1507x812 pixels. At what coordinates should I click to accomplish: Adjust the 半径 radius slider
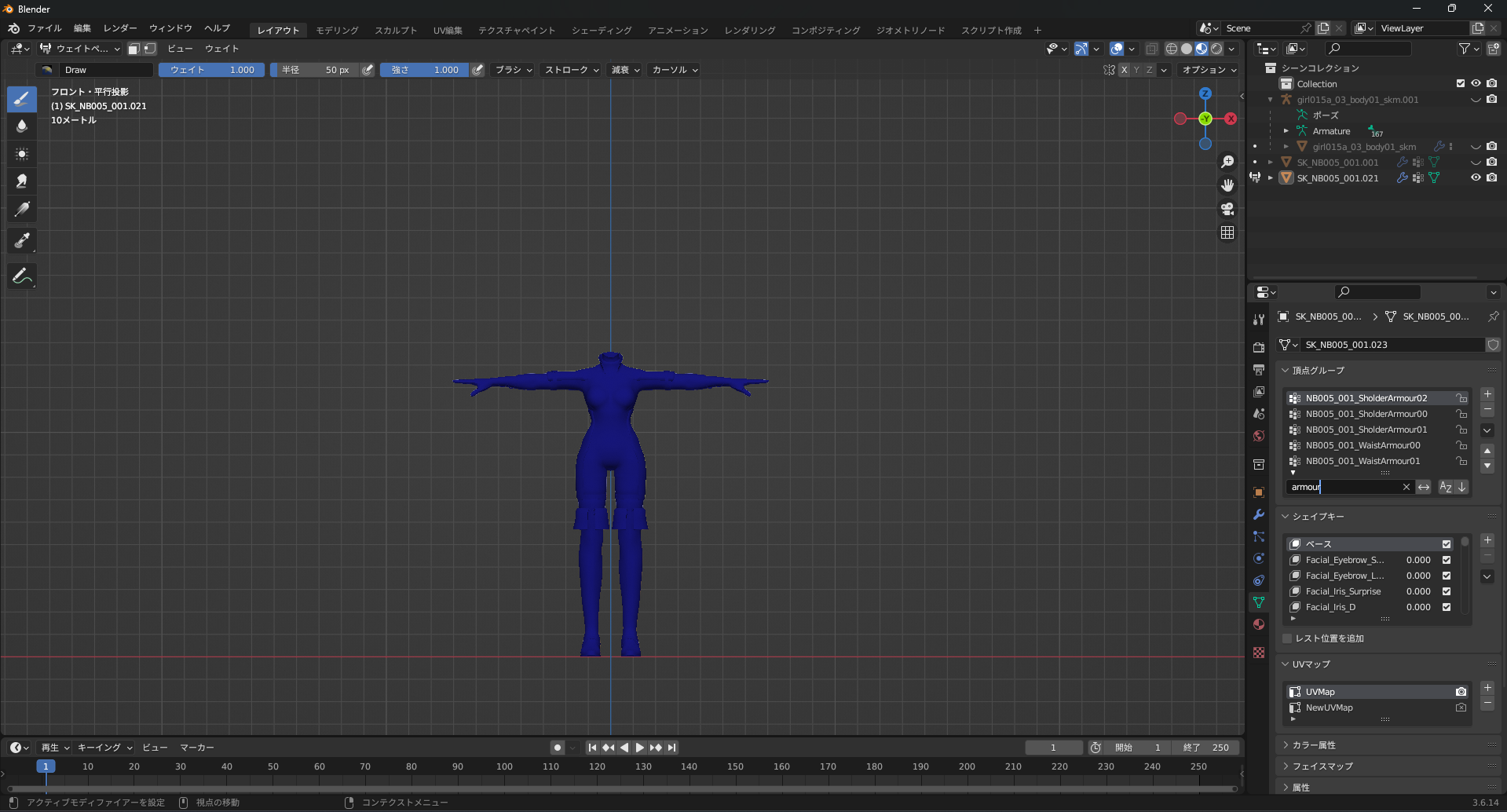coord(316,70)
